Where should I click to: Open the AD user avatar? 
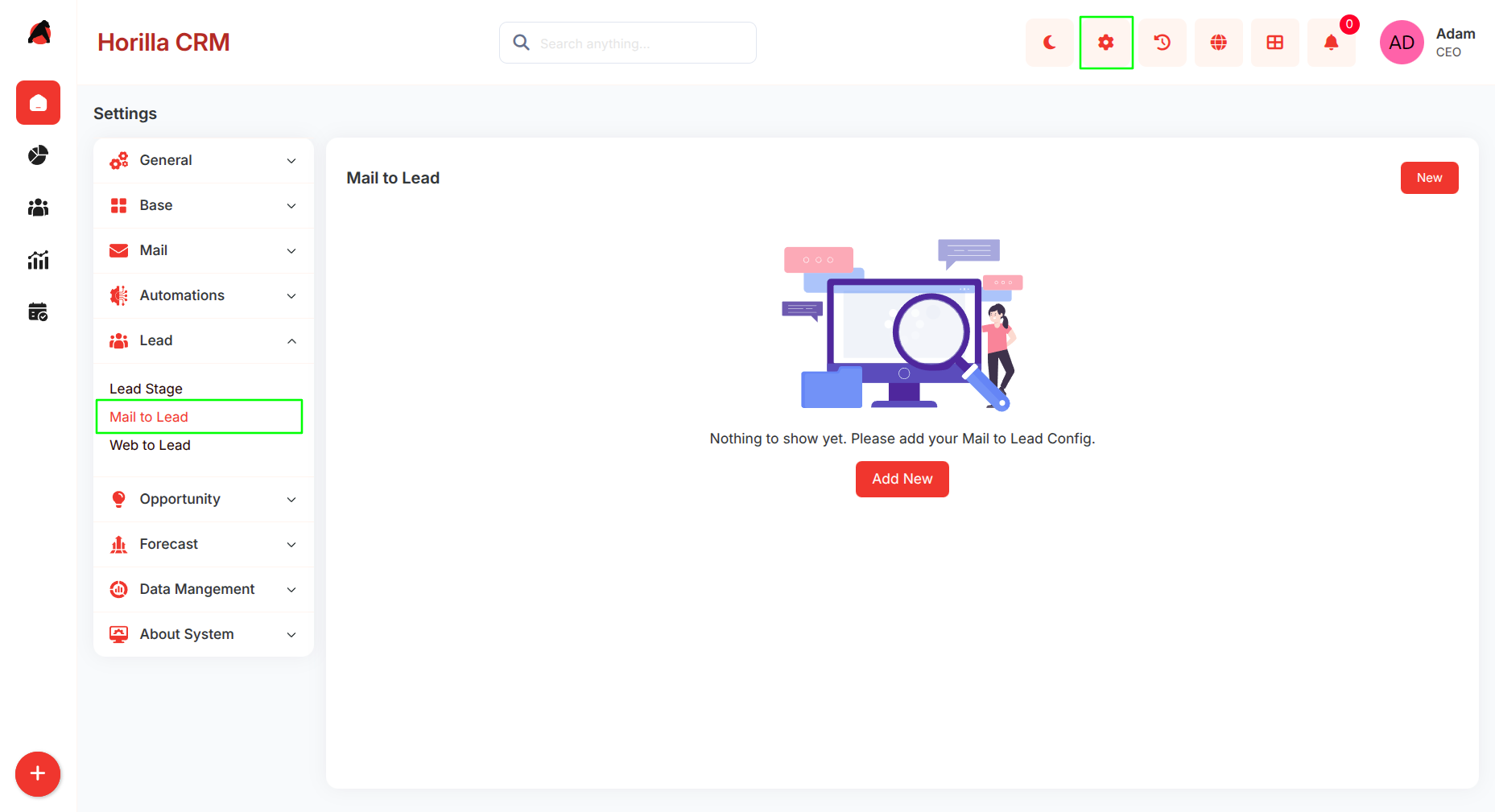[1402, 43]
